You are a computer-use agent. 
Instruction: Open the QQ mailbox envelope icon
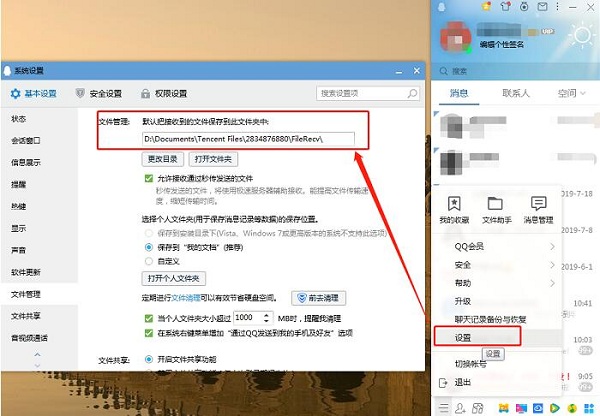(542, 7)
